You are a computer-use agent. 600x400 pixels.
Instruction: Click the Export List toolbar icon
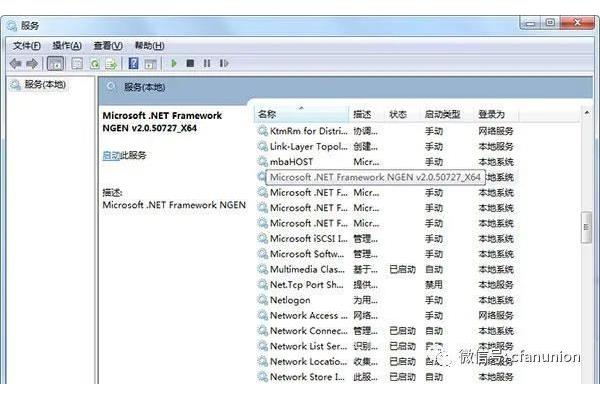[x=111, y=64]
